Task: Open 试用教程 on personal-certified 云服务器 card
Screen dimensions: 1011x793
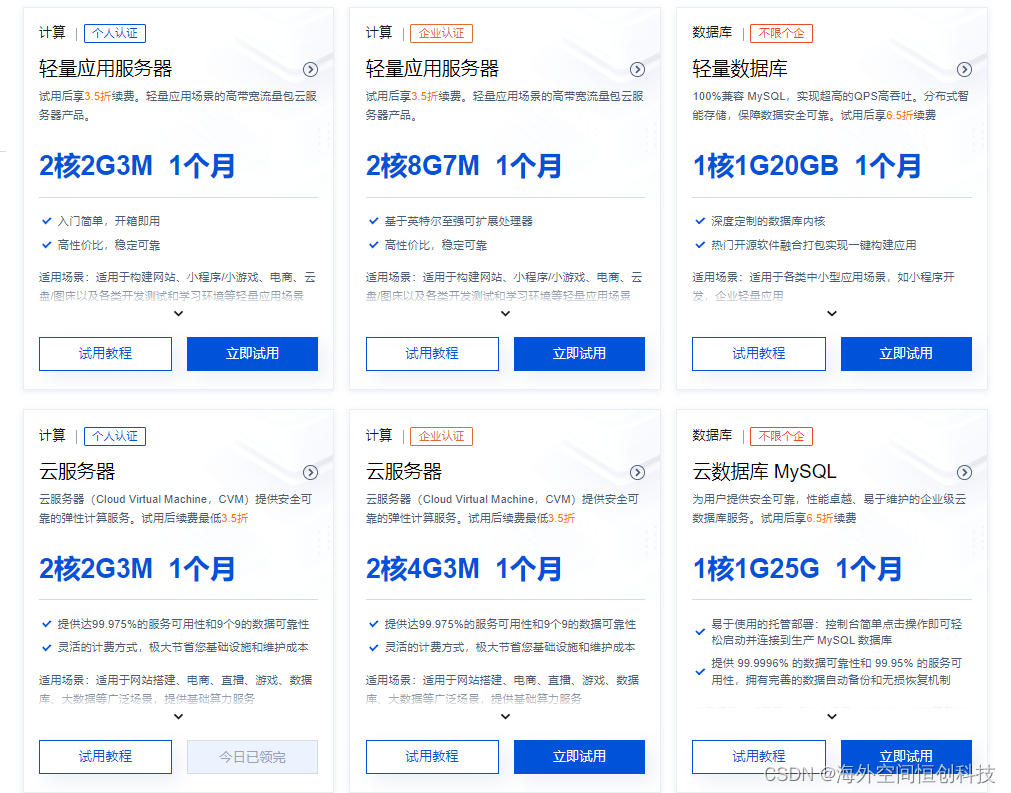Action: [105, 756]
